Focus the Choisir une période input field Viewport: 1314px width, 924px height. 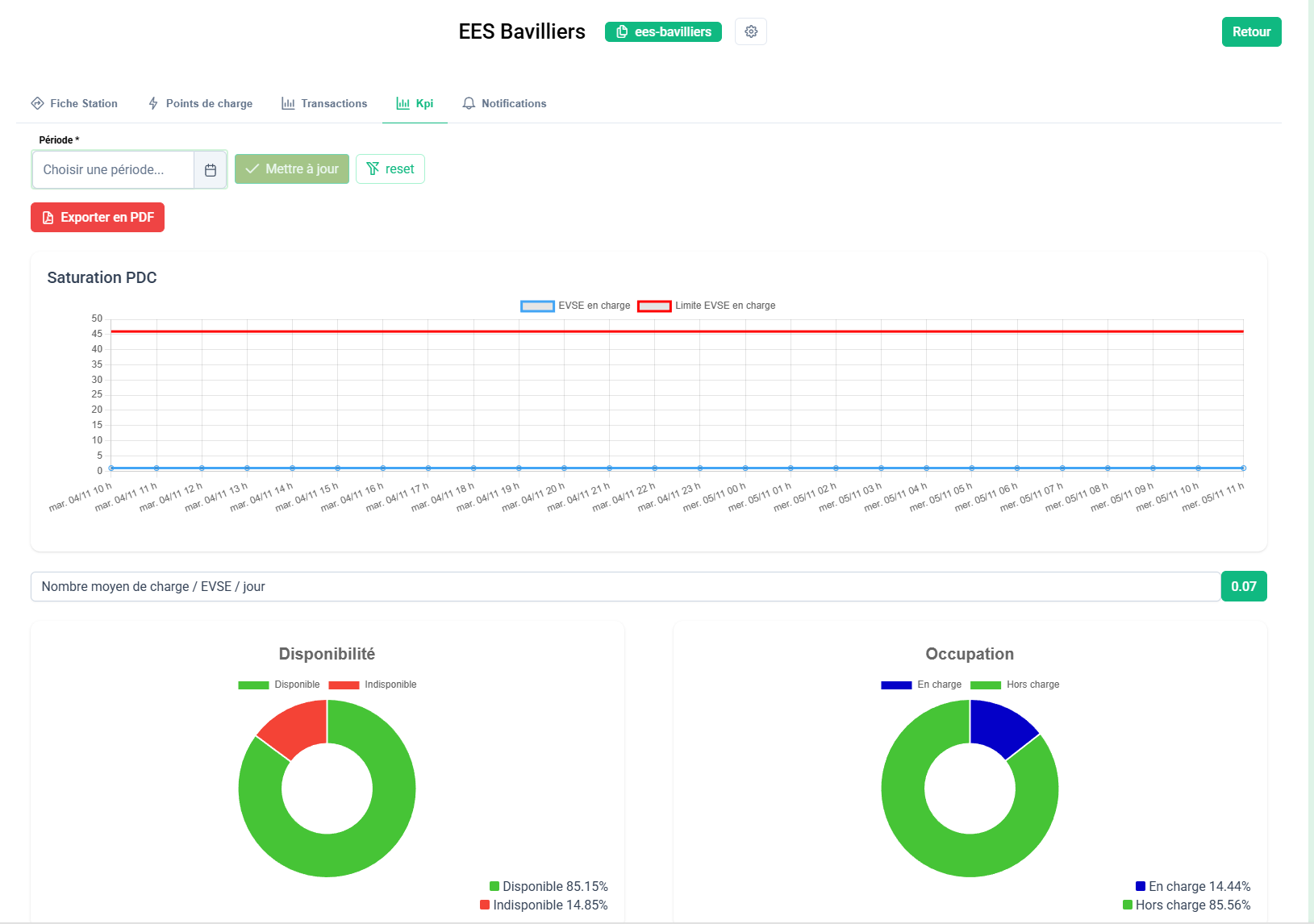coord(113,170)
